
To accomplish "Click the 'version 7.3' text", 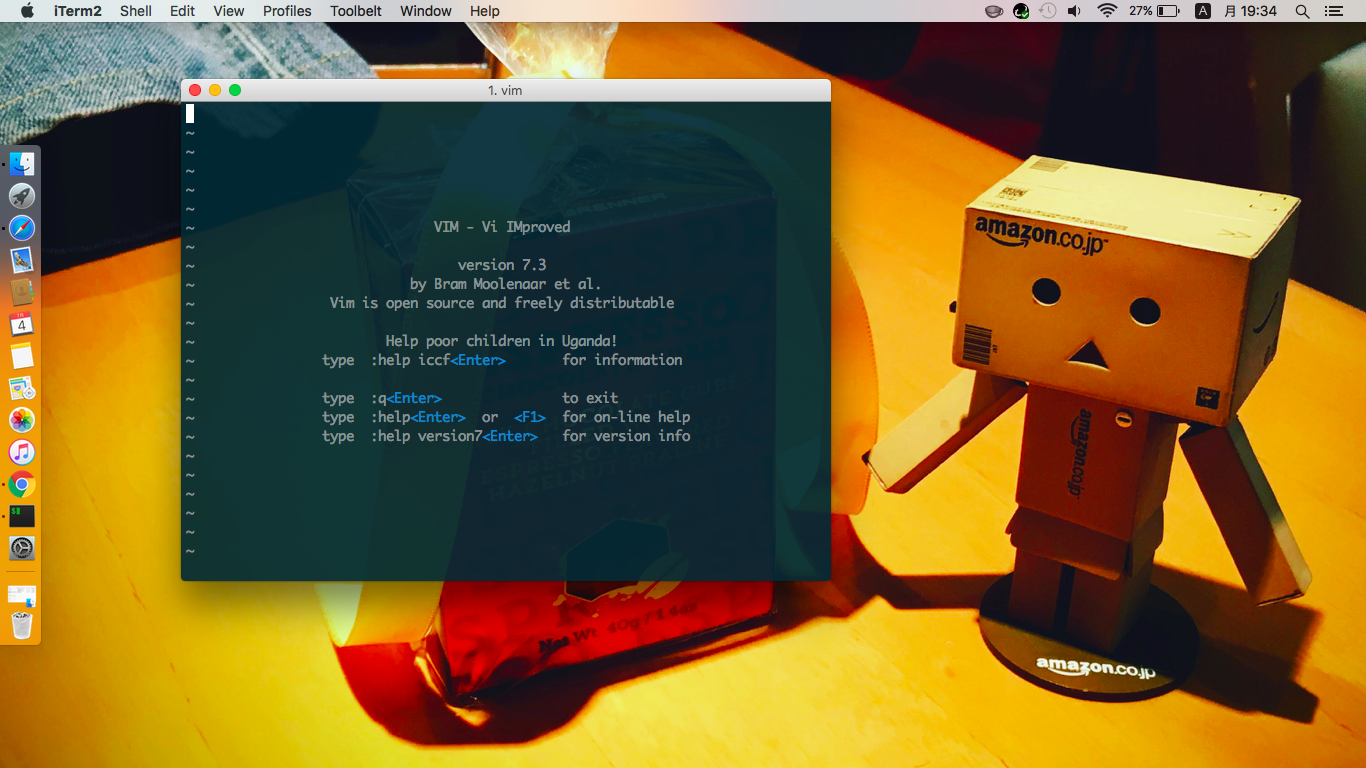I will point(502,265).
